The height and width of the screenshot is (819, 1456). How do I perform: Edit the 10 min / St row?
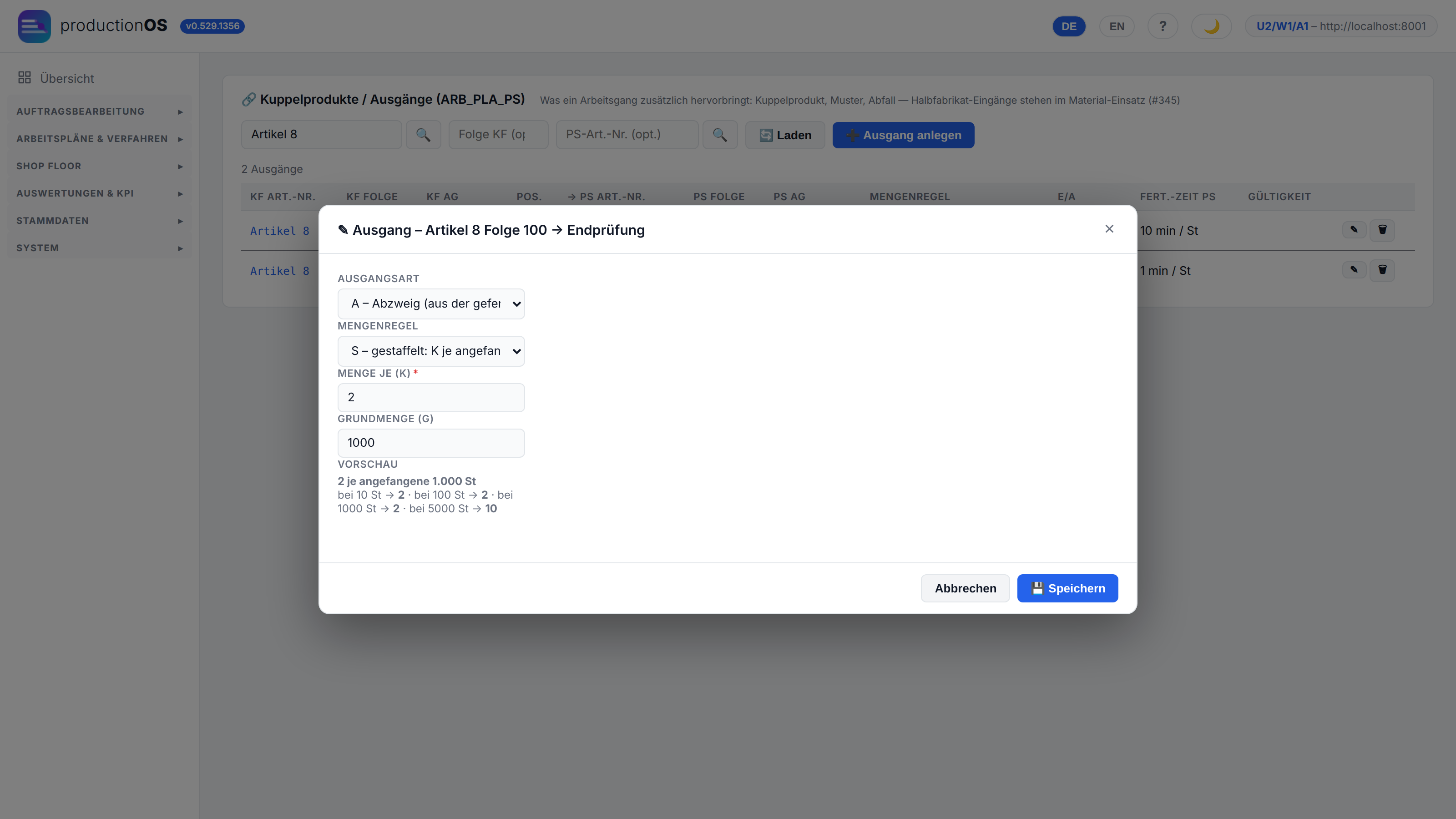[x=1354, y=230]
